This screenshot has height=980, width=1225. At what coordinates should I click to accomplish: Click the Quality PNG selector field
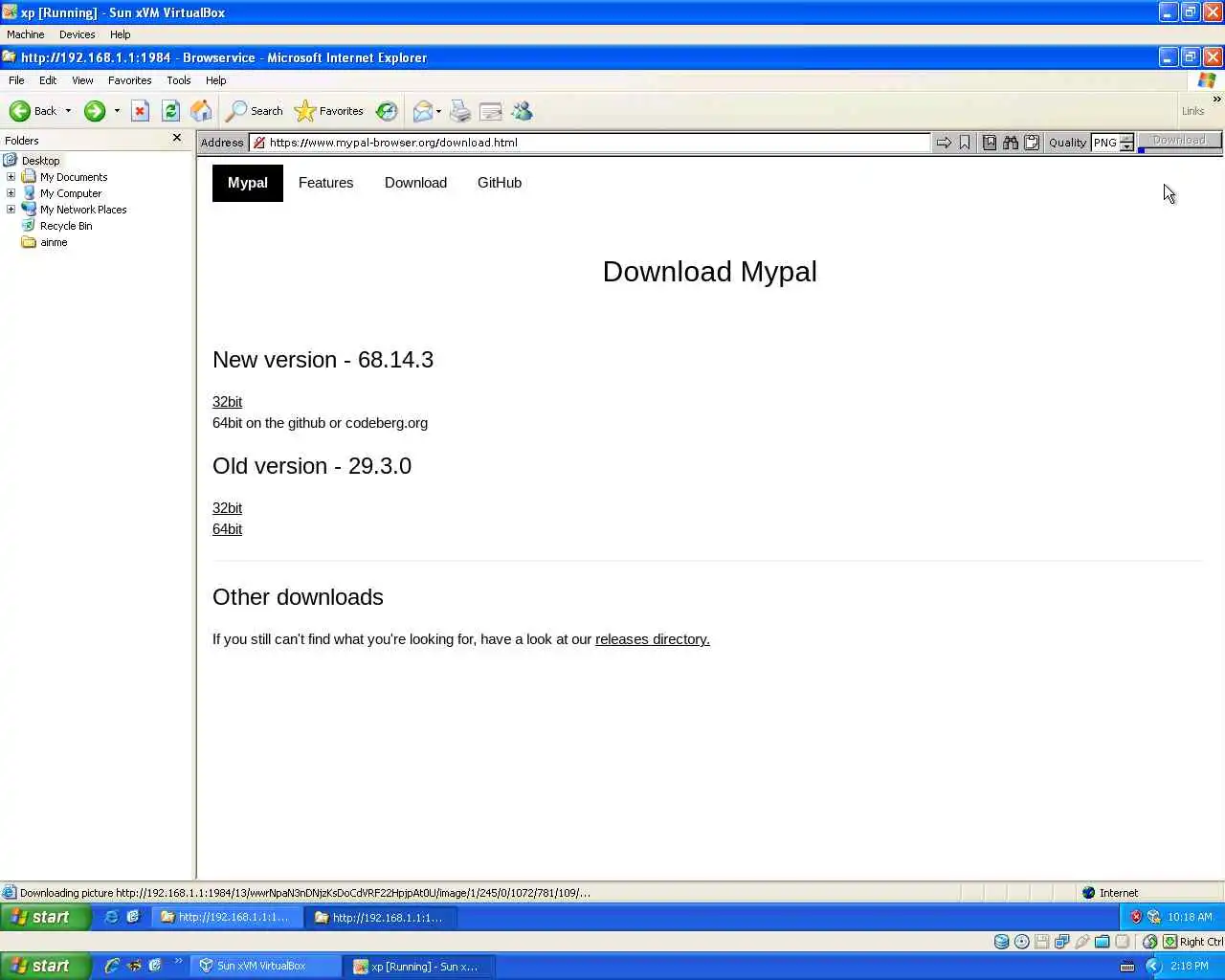click(1105, 143)
